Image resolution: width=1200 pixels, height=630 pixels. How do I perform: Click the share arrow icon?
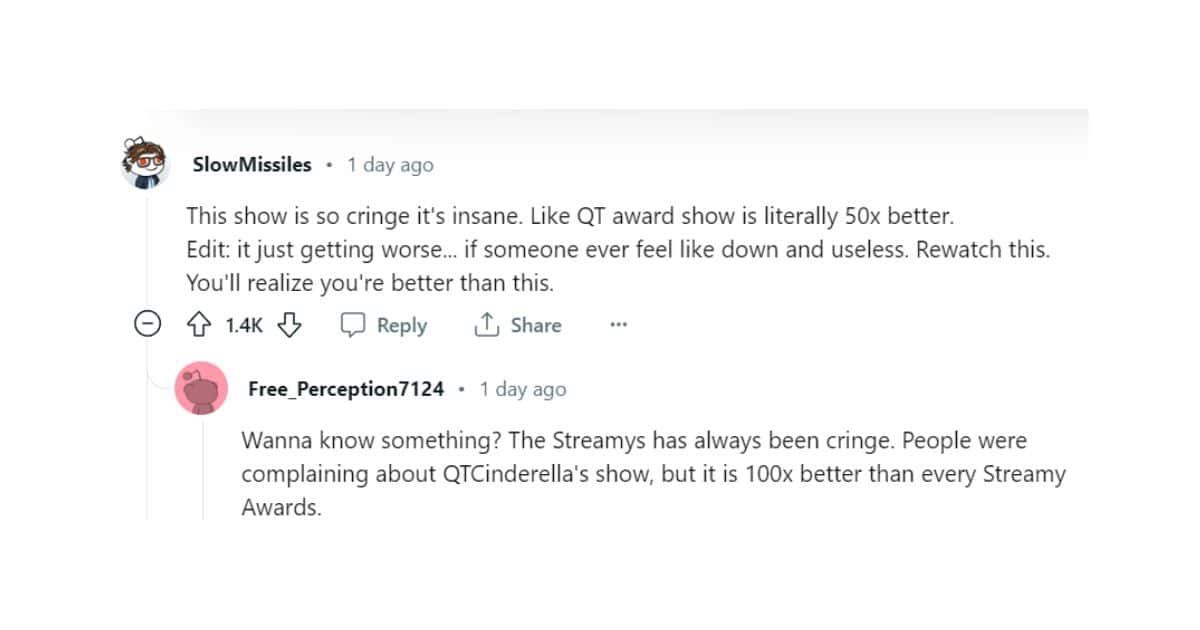[487, 325]
